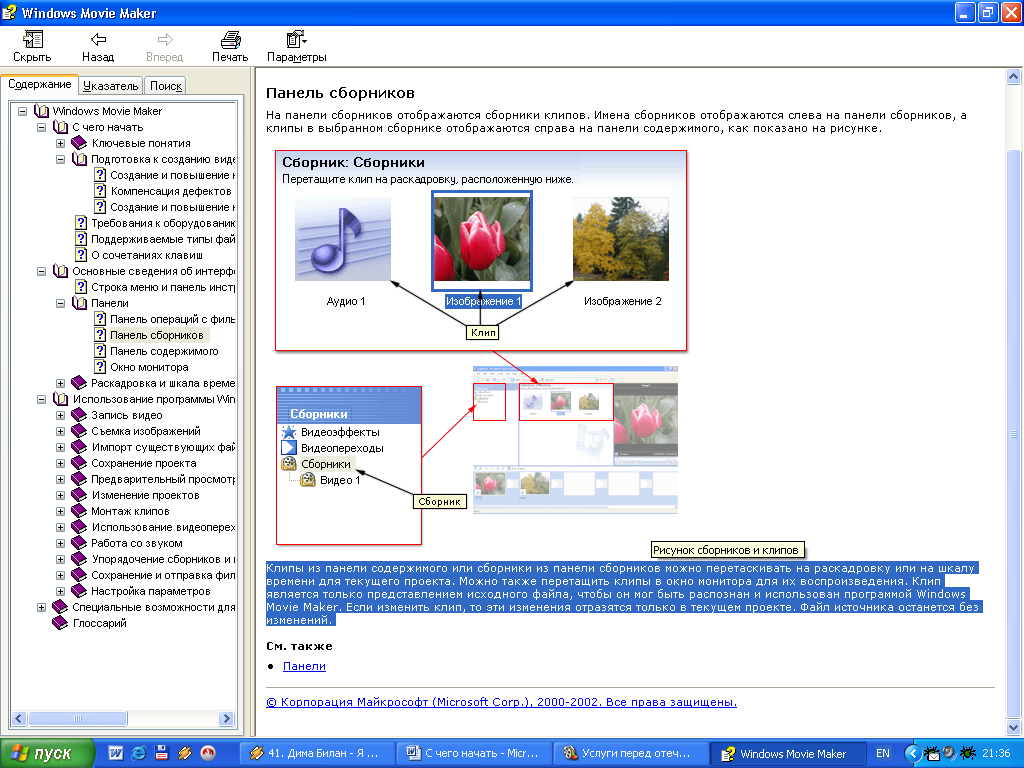Switch to the Поиск tab

pos(165,86)
